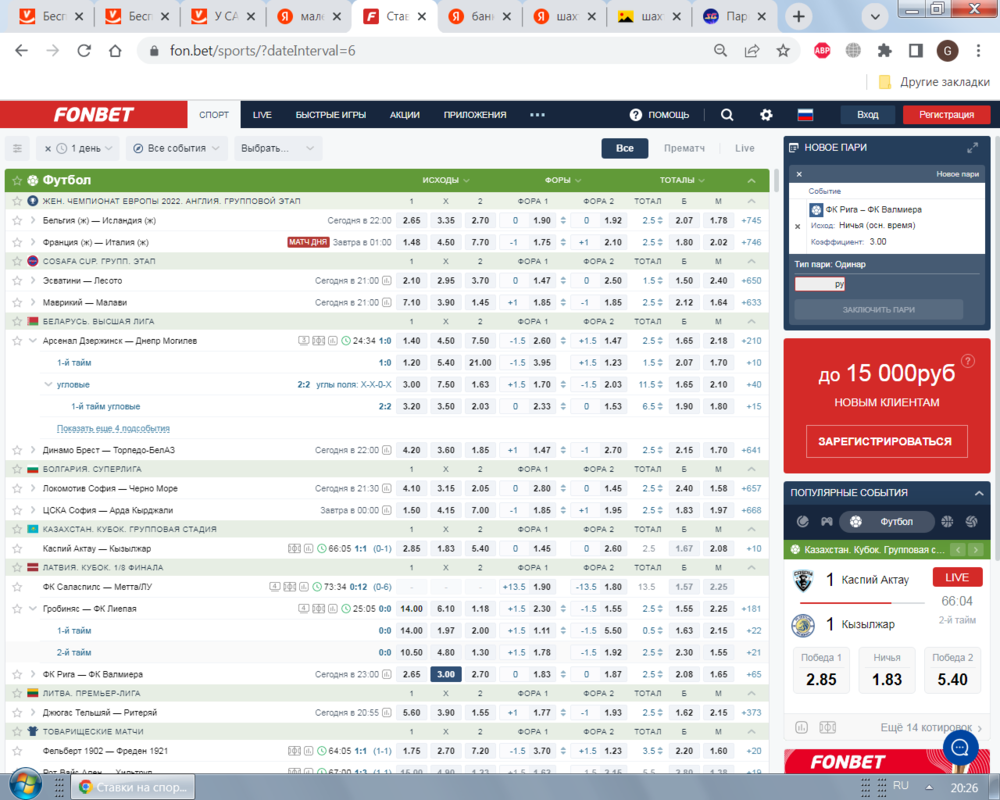Select 3.00 draw odds ФК Рига
This screenshot has height=800, width=1000.
[x=446, y=674]
